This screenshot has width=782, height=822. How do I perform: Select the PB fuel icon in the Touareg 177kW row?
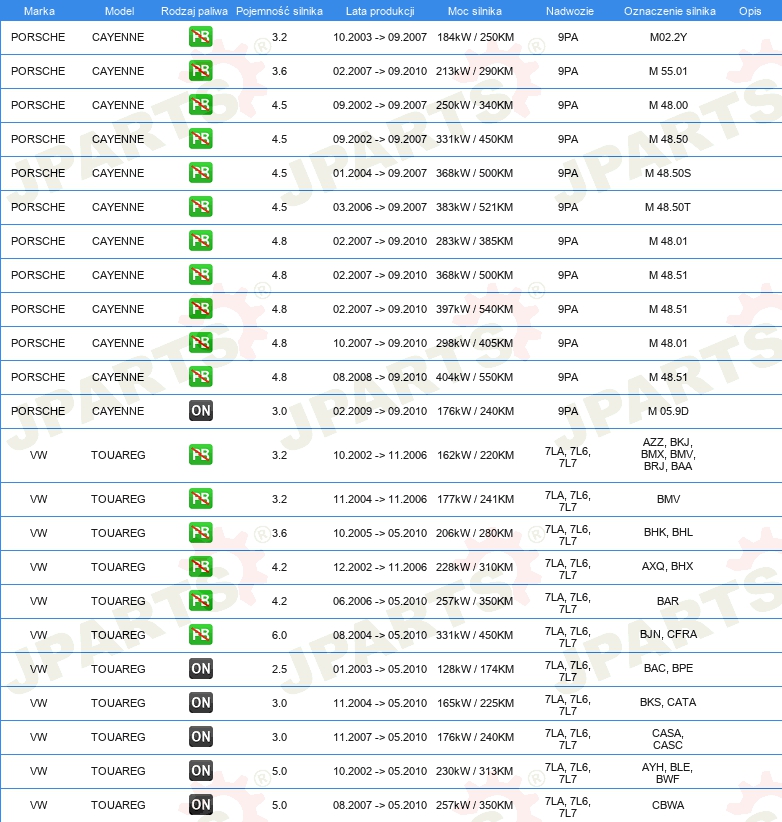tap(201, 499)
